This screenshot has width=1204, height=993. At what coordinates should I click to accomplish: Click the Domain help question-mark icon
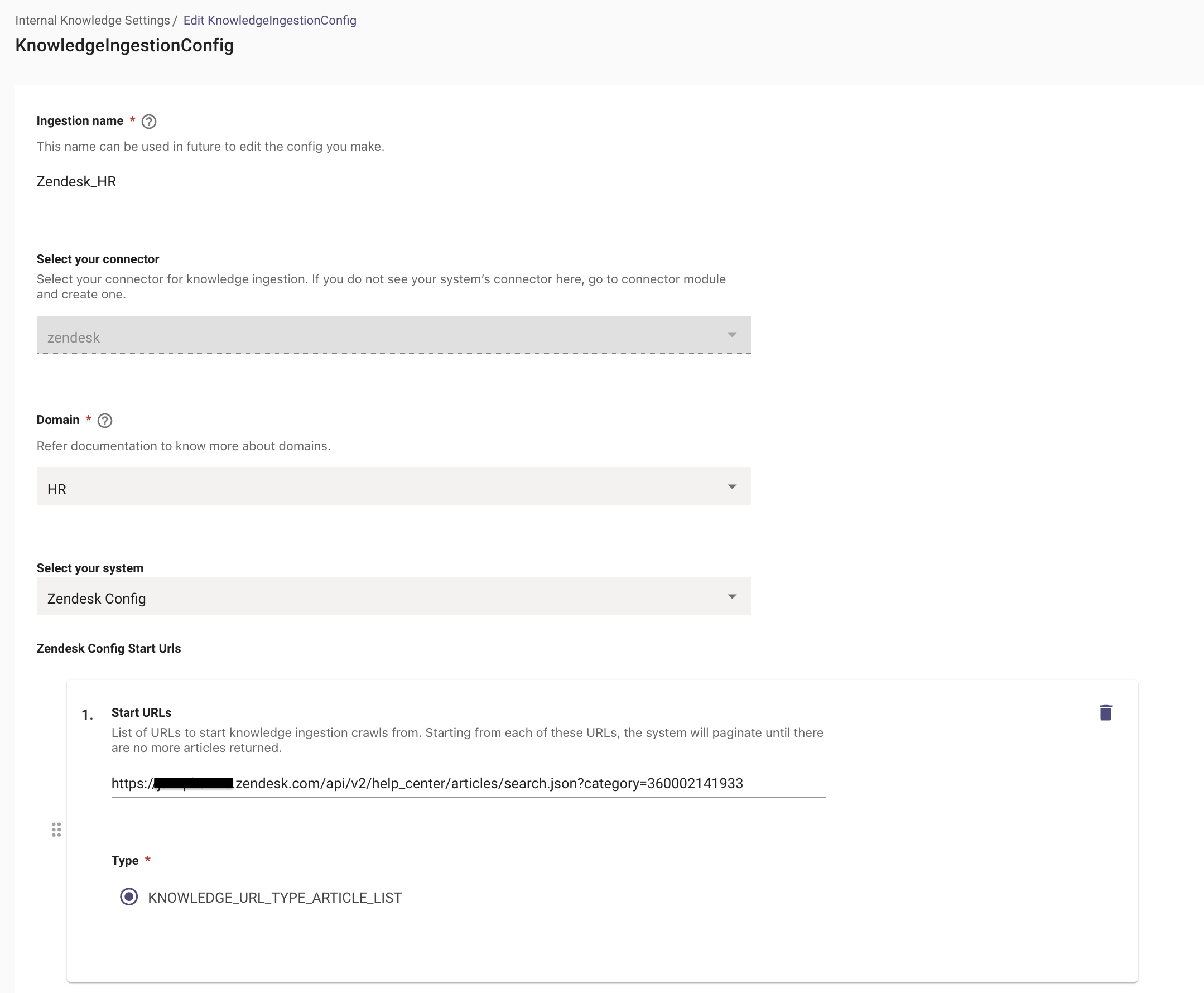pyautogui.click(x=105, y=421)
